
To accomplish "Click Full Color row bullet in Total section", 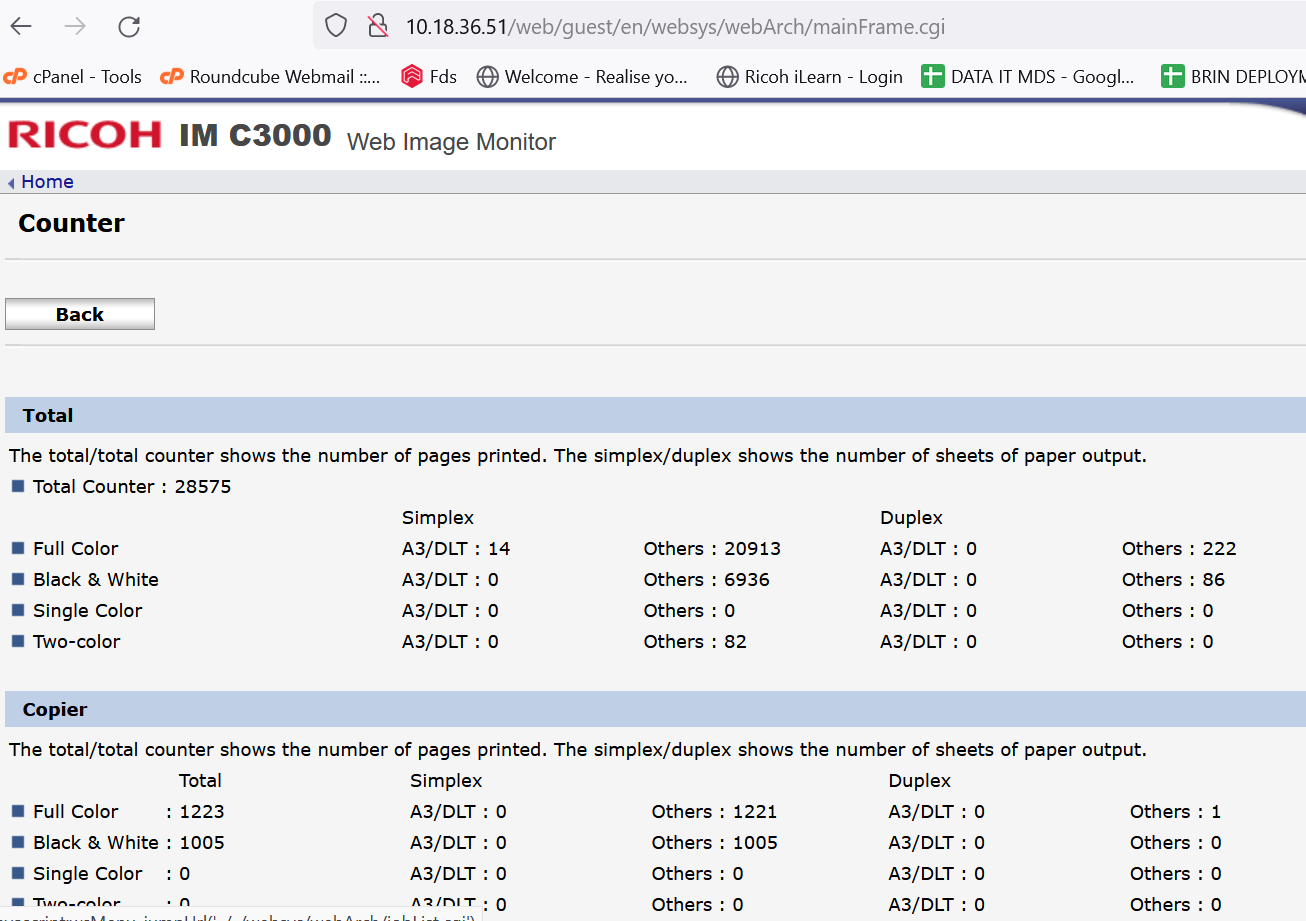I will pos(18,548).
